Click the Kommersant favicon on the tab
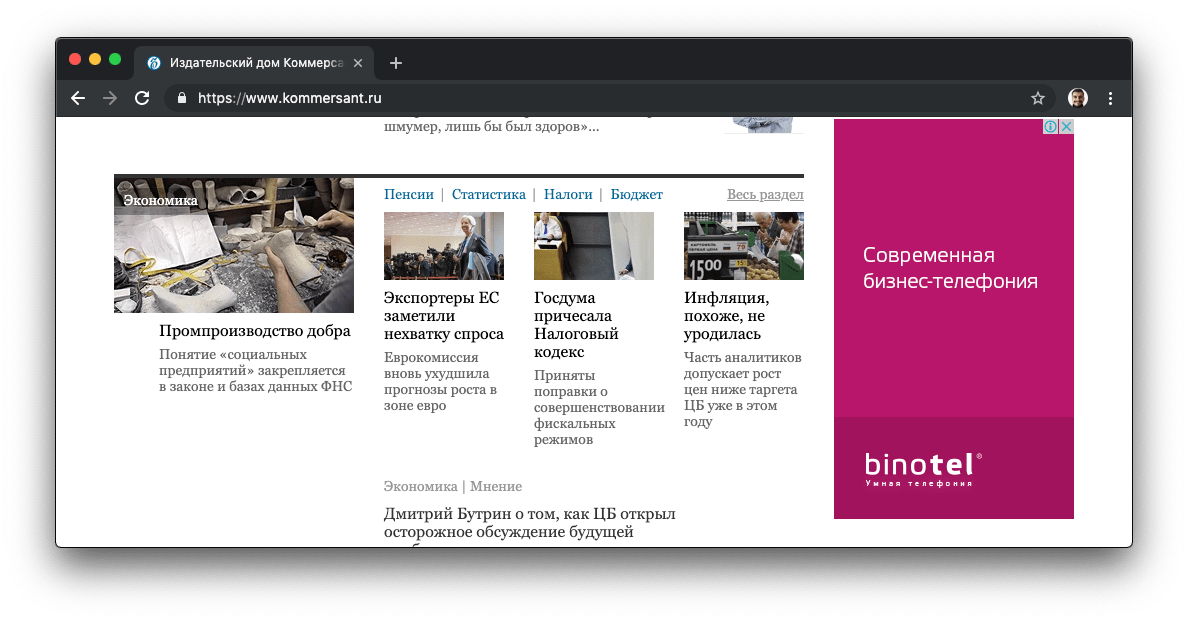Screen dimensions: 1188x621 (x=153, y=62)
